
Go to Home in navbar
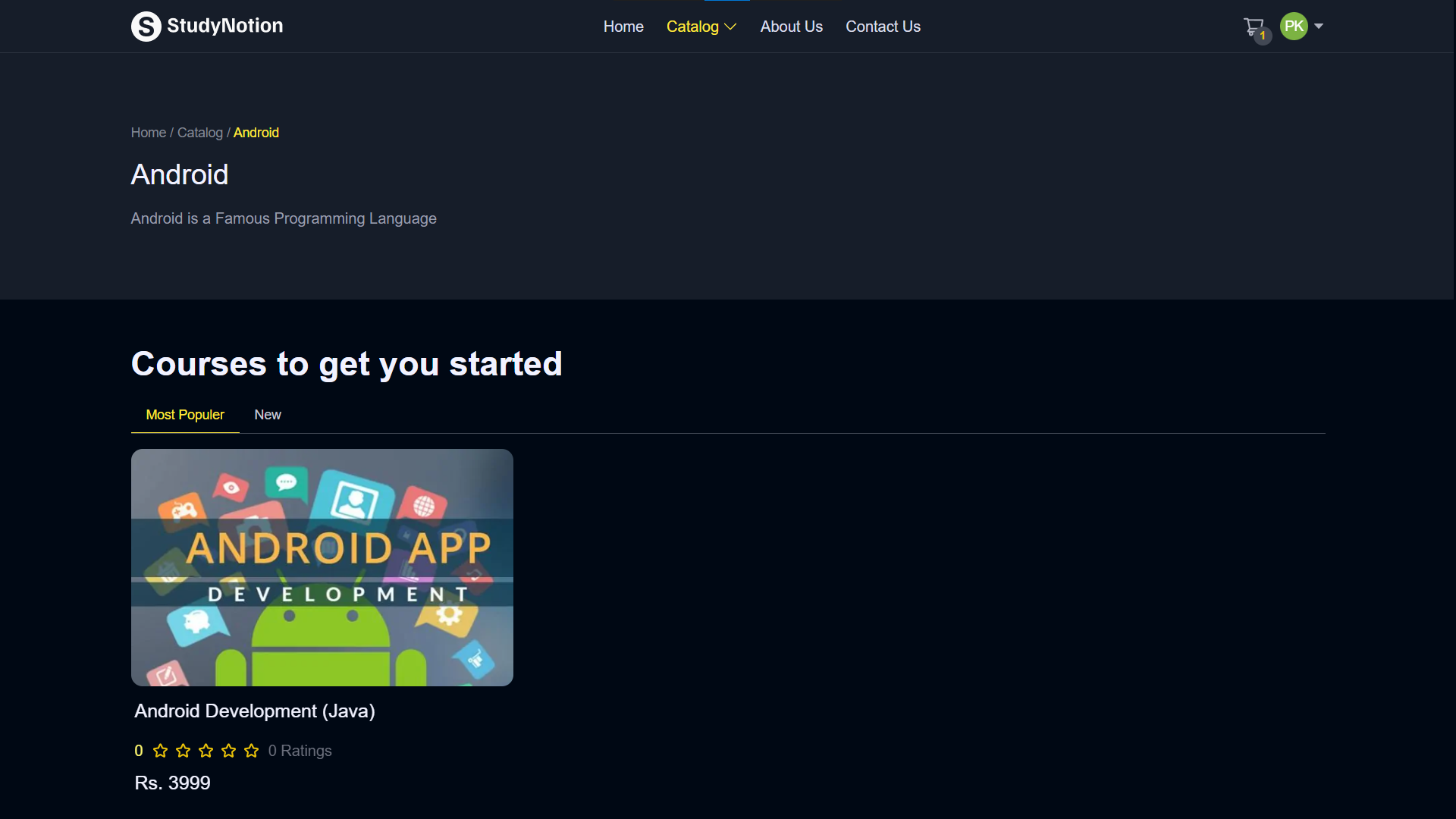[623, 27]
